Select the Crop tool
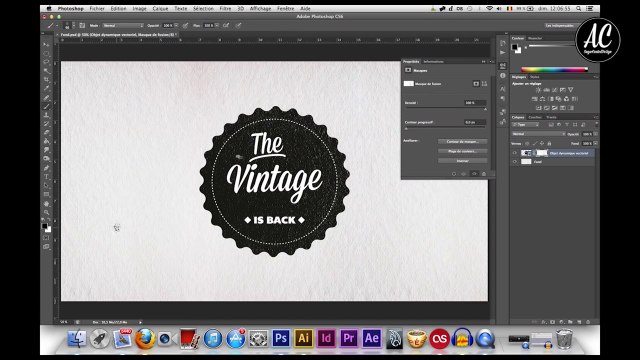640x360 pixels. click(47, 80)
